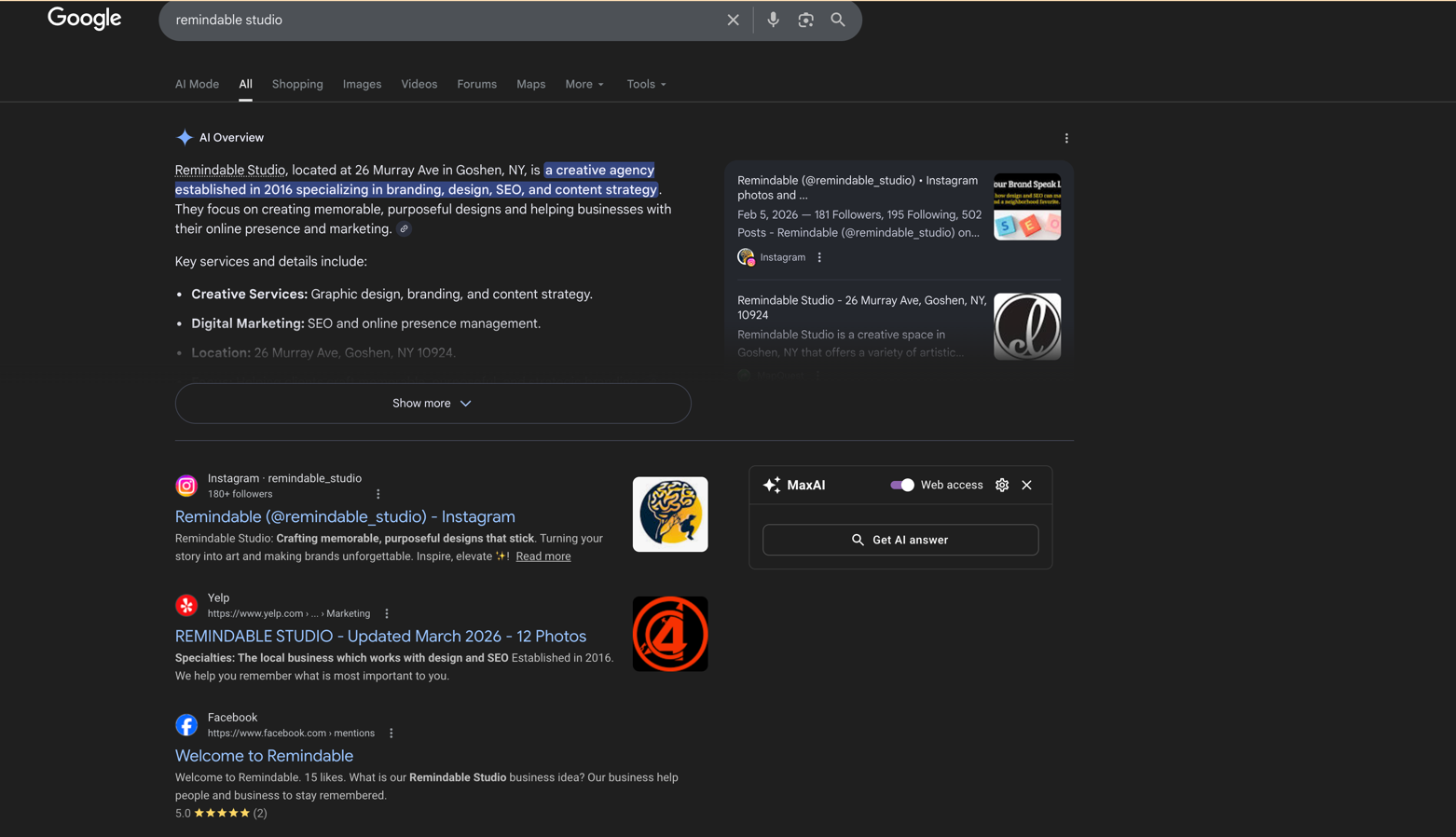Click the Google logo
This screenshot has height=837, width=1456.
(x=84, y=19)
